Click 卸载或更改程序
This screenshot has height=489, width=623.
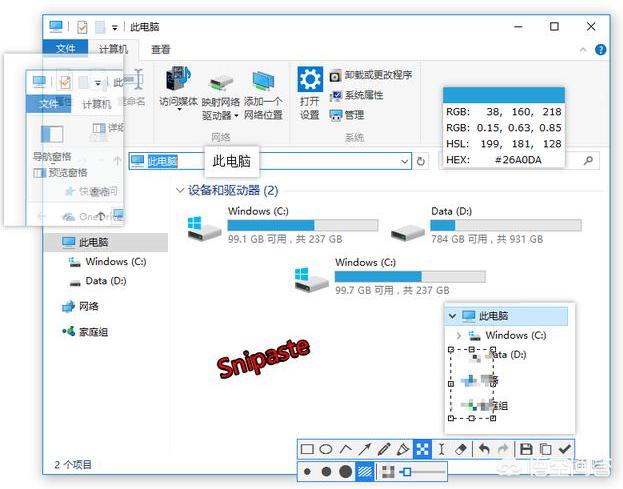pyautogui.click(x=371, y=75)
